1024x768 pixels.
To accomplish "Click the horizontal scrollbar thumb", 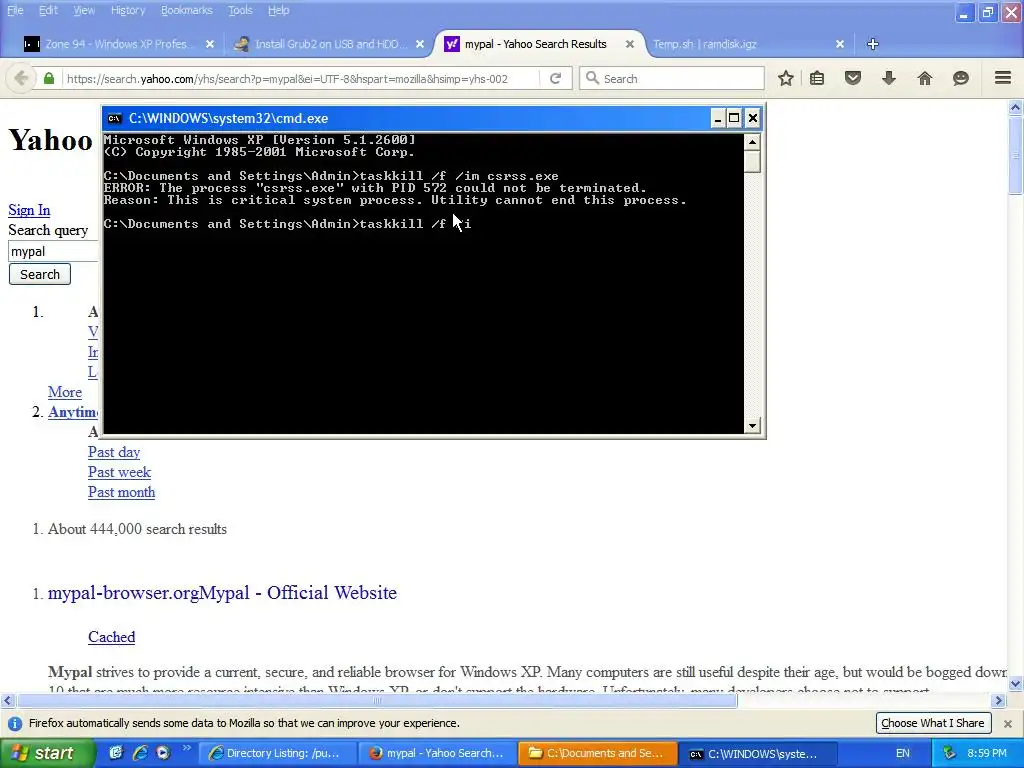I will click(x=377, y=701).
